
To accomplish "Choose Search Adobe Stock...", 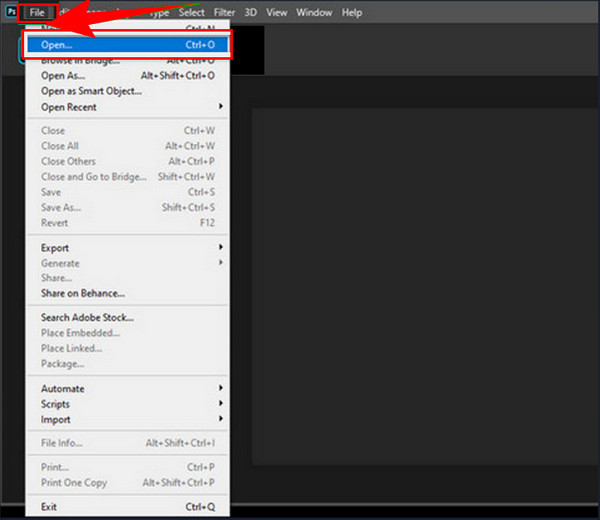I will [x=127, y=317].
